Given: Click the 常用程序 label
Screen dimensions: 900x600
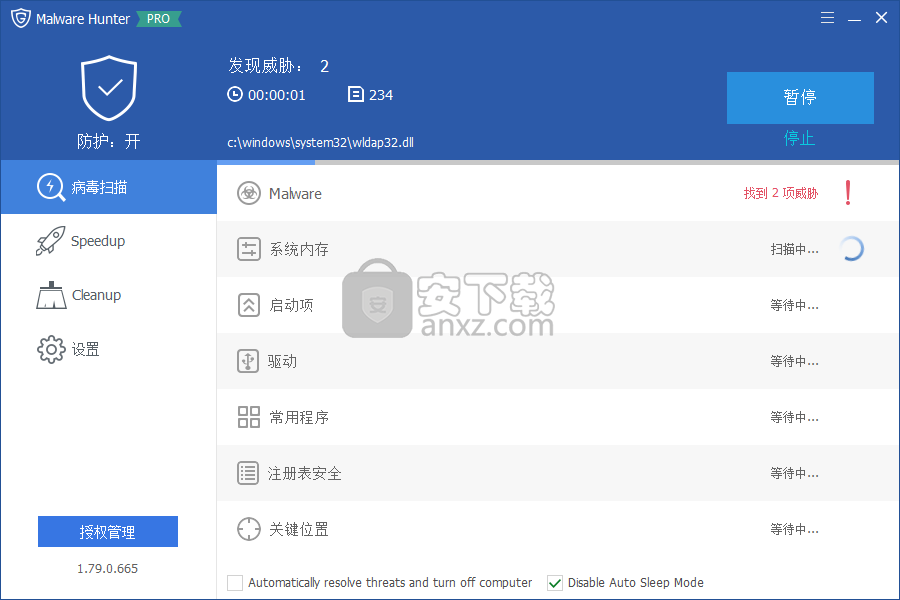Looking at the screenshot, I should pyautogui.click(x=299, y=417).
